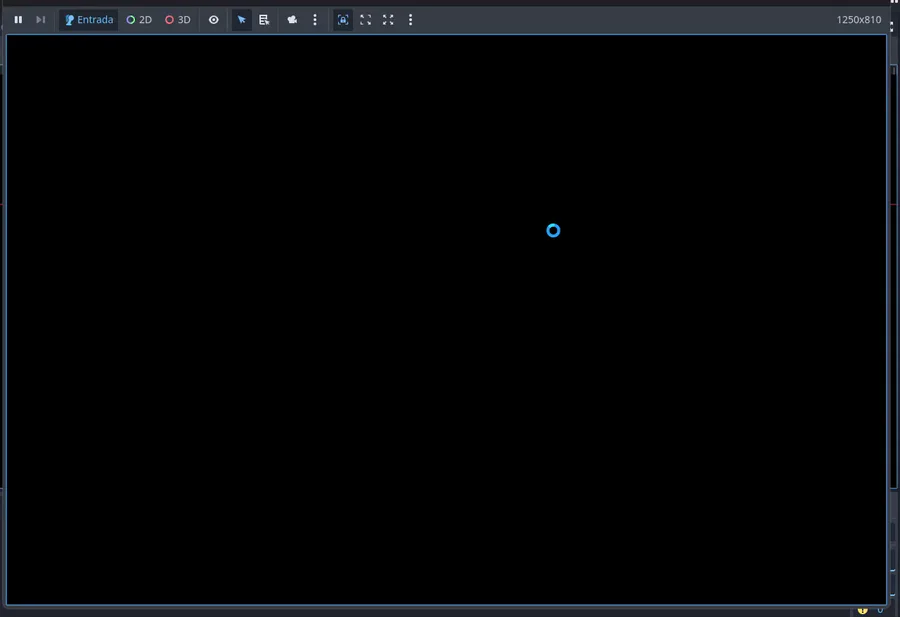Click the blue ring in game view
Screen dimensions: 900x617
pos(553,230)
